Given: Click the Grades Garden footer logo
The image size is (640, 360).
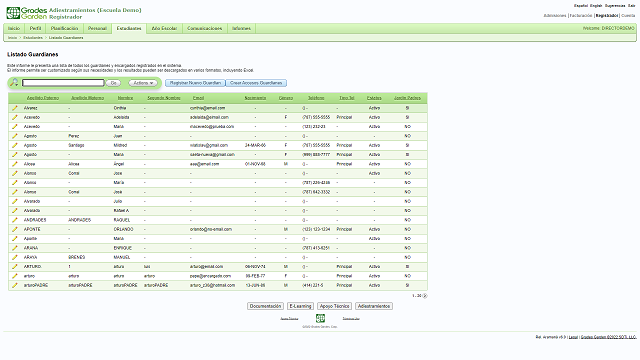Looking at the screenshot, I should click(x=320, y=318).
